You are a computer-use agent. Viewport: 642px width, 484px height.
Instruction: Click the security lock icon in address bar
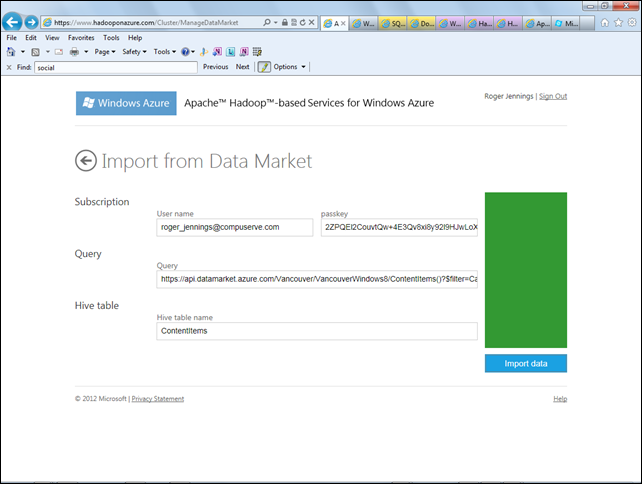tap(285, 23)
